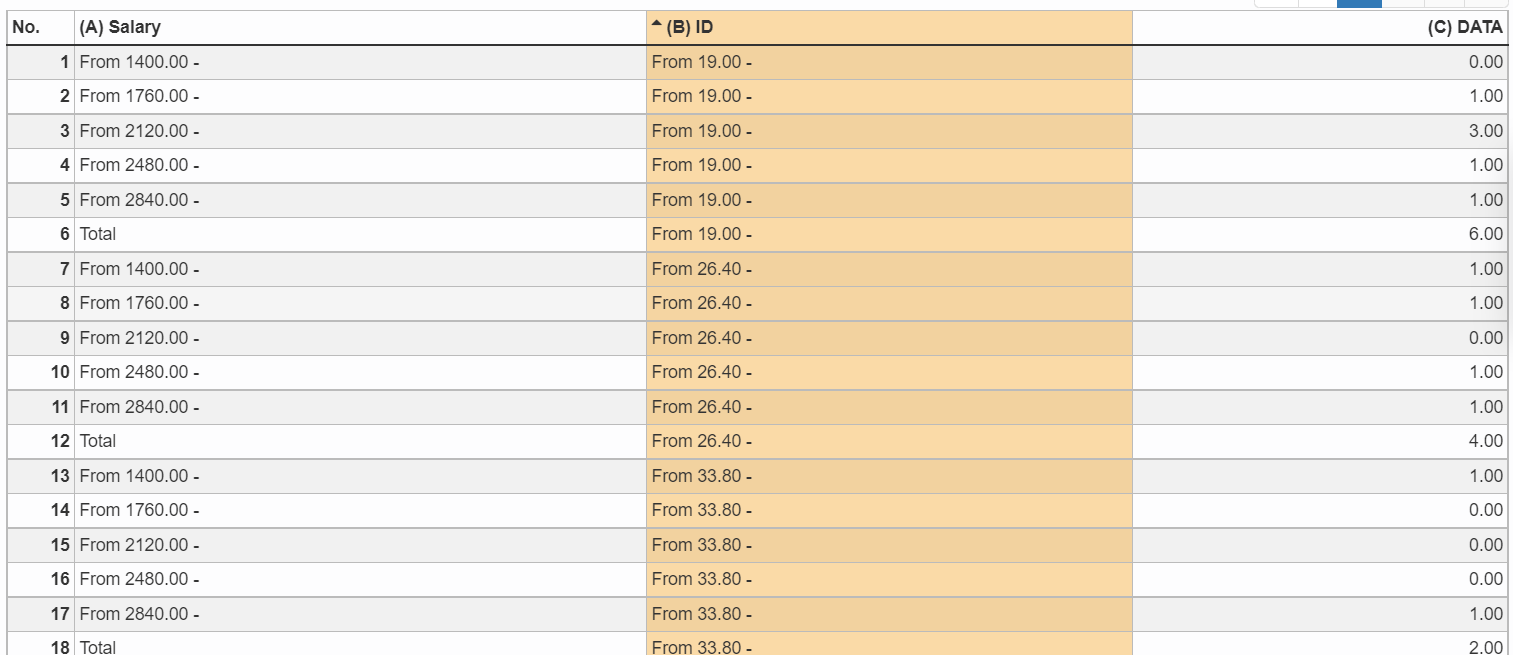Viewport: 1513px width, 655px height.
Task: Sort table by (A) Salary column header
Action: (361, 28)
